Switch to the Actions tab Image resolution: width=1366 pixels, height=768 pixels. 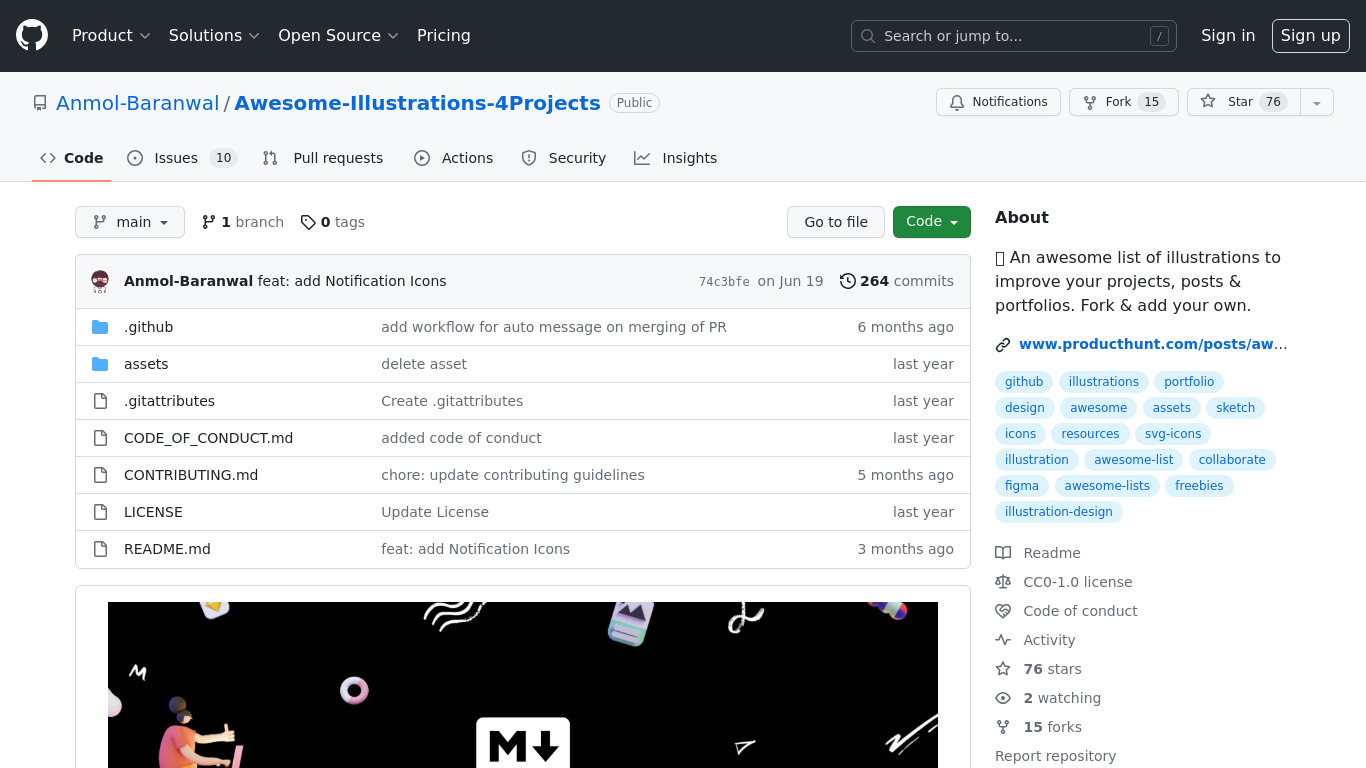(x=454, y=158)
